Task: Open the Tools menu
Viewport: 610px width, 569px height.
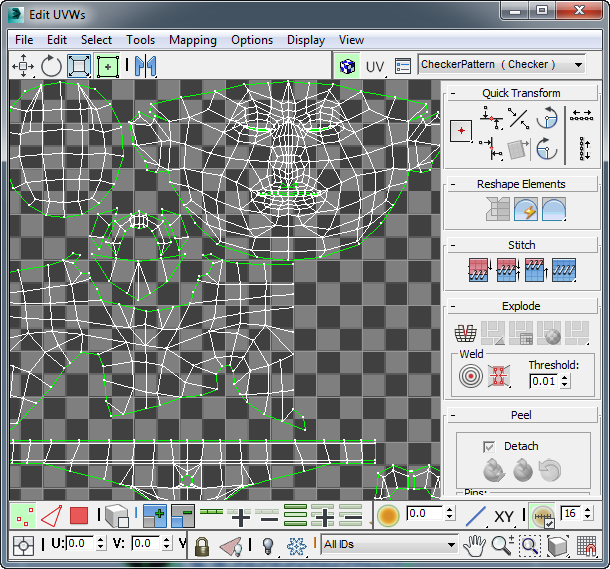Action: (140, 40)
